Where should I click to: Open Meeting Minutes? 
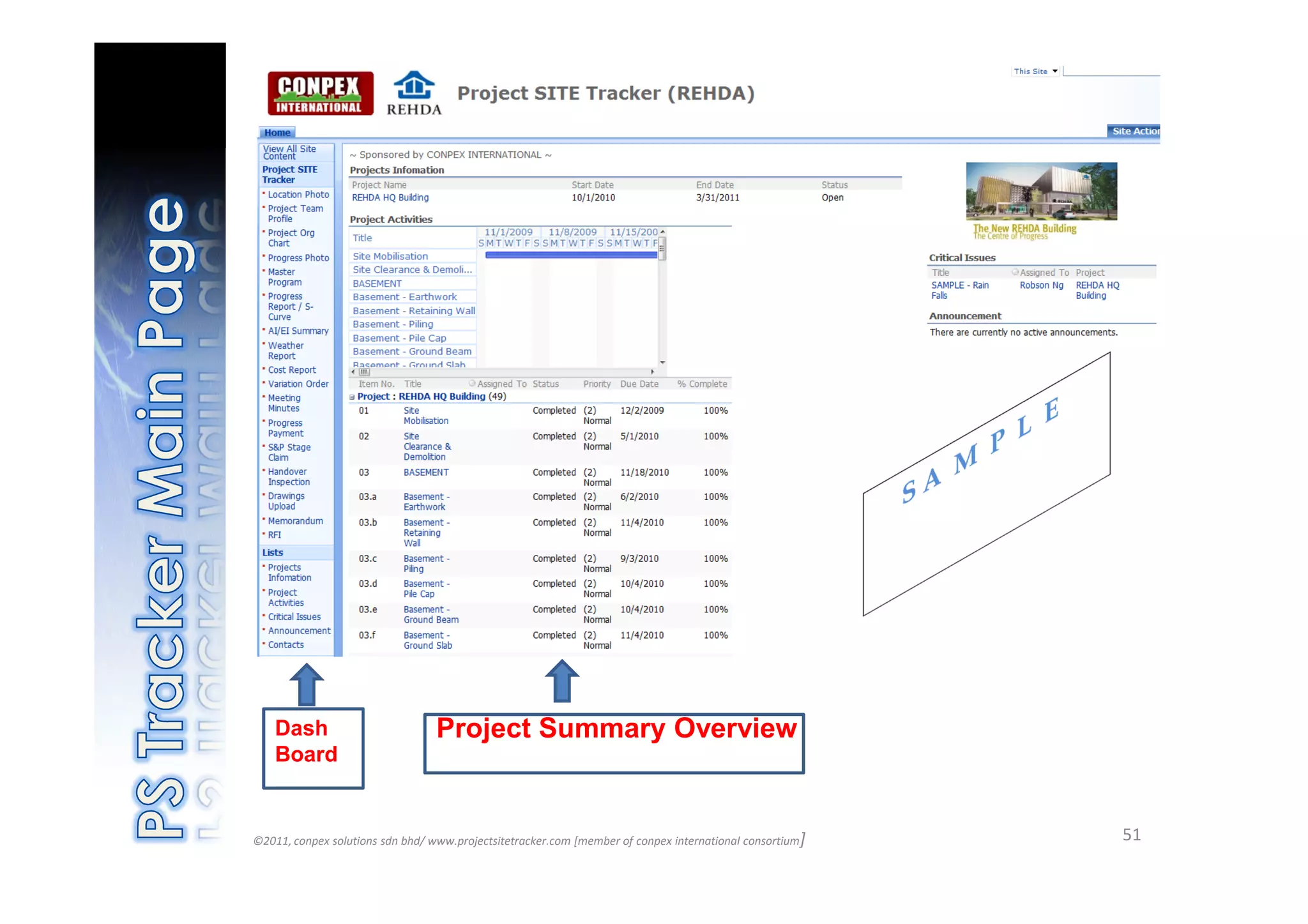(284, 403)
